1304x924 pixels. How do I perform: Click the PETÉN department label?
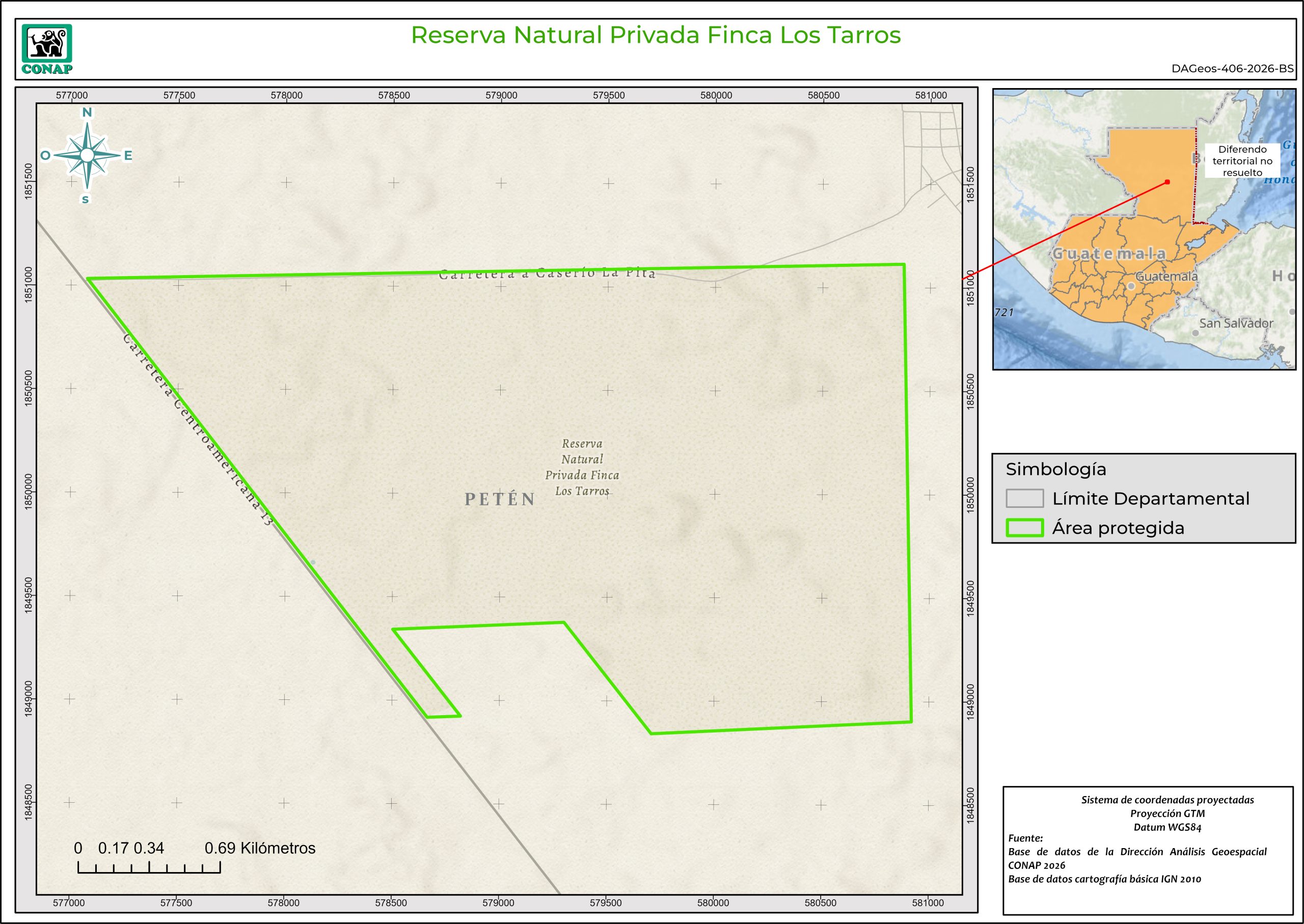point(500,500)
